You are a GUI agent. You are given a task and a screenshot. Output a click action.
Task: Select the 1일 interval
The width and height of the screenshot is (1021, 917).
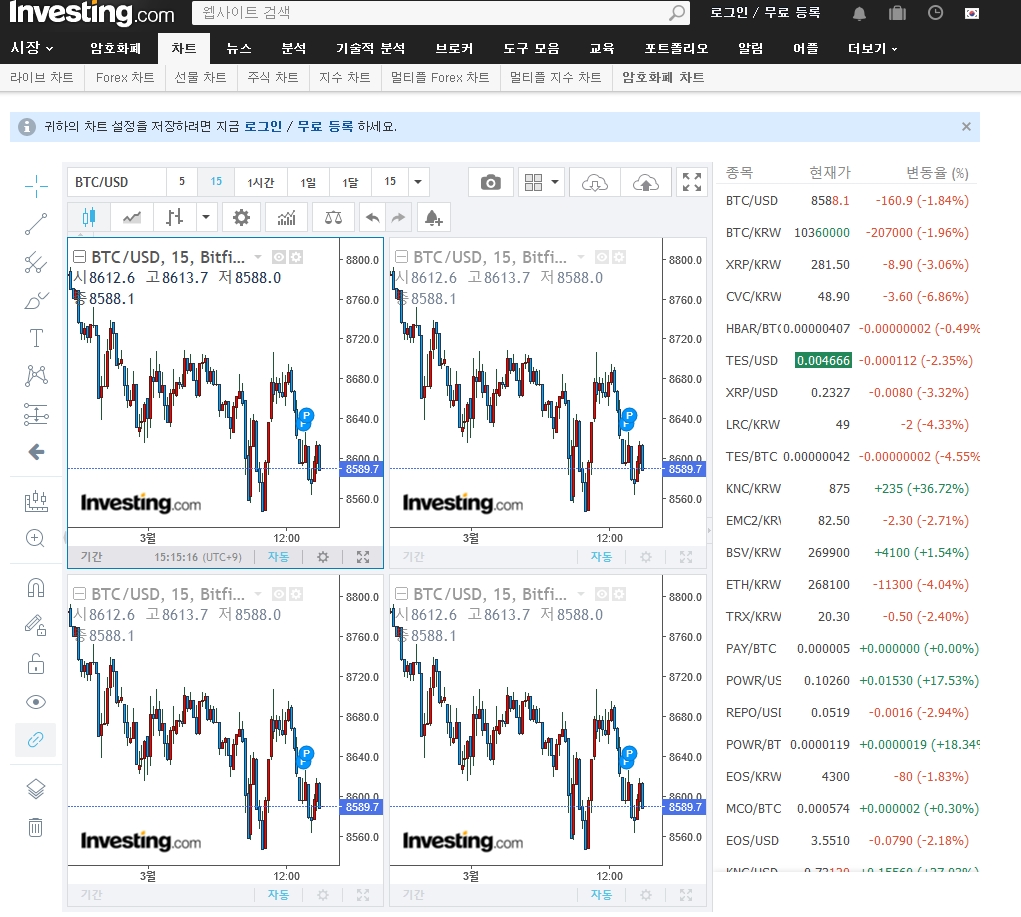pyautogui.click(x=308, y=182)
